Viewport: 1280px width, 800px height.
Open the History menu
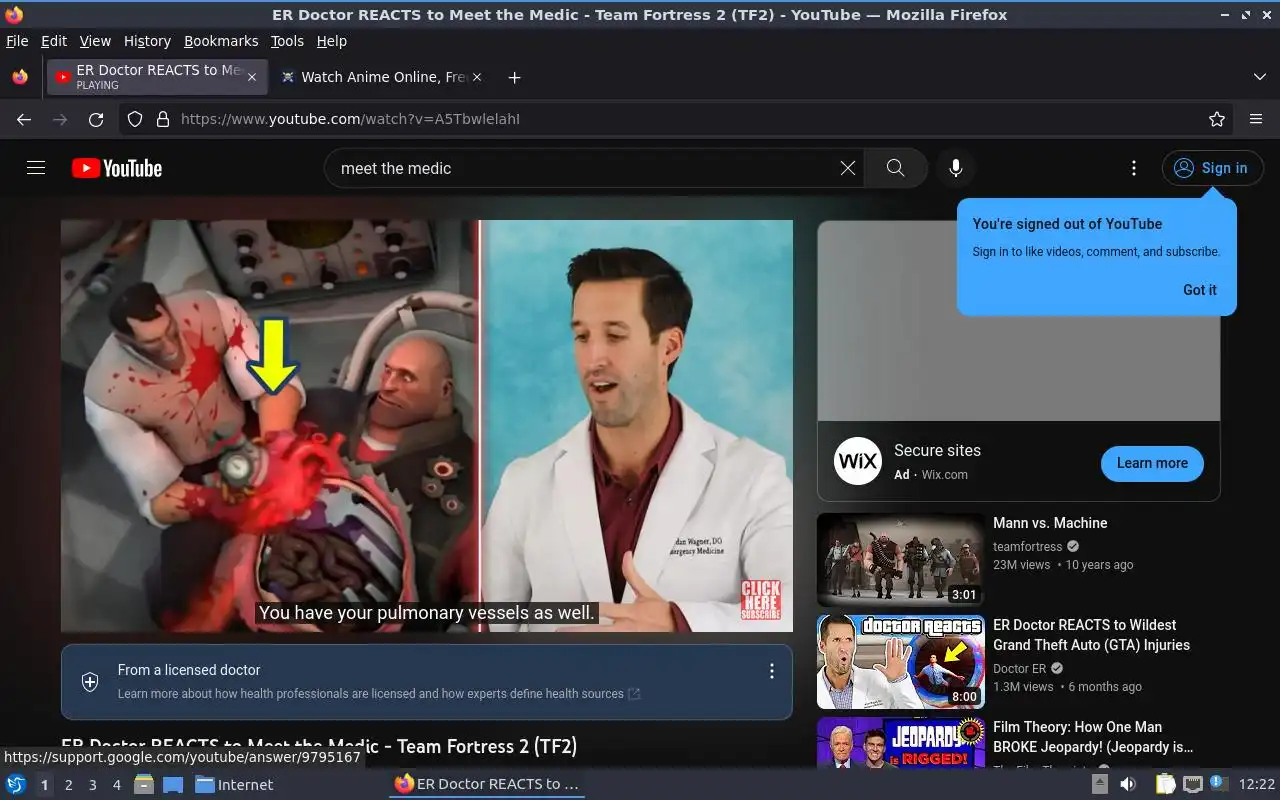click(x=147, y=41)
